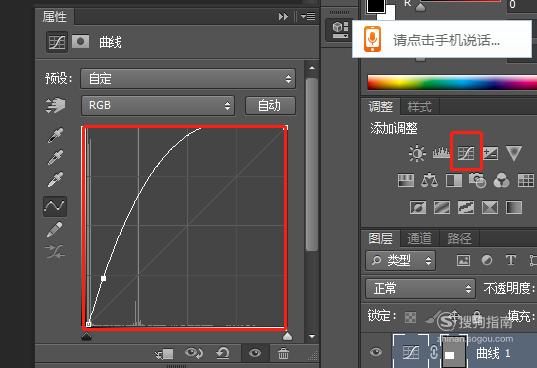Delete the adjustment layer via trash icon

283,353
